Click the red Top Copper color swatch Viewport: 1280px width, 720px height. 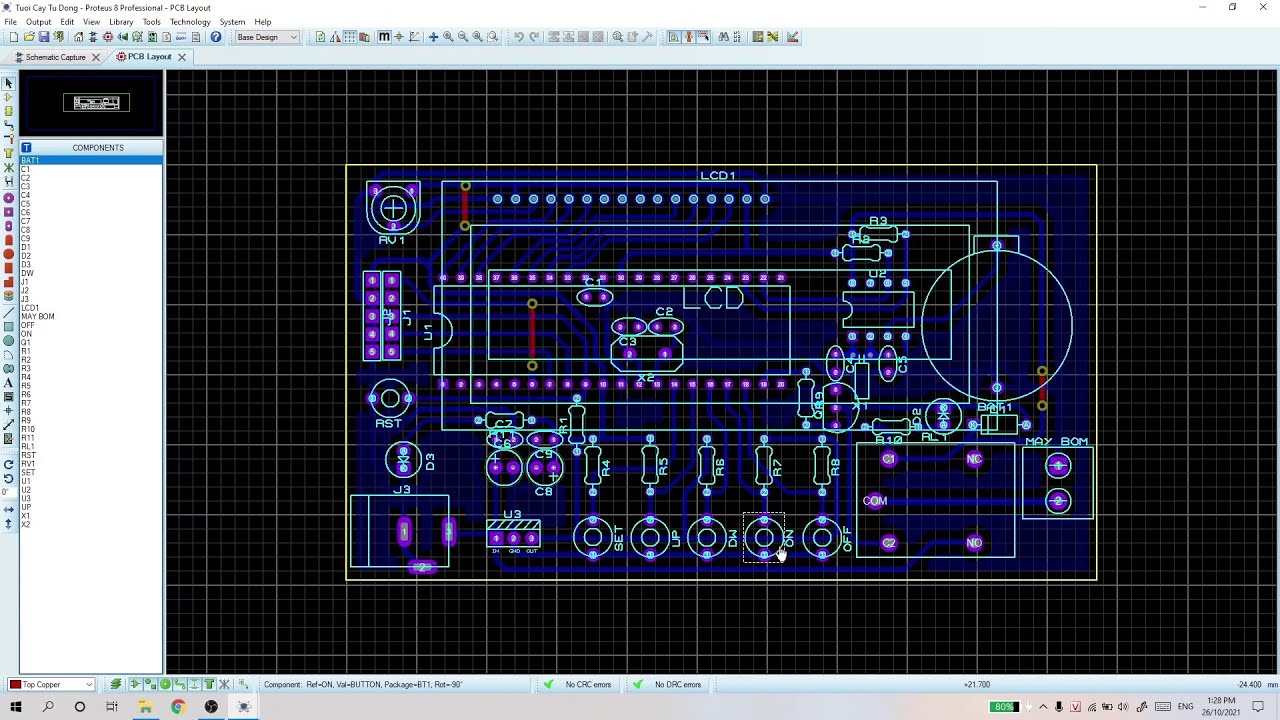[15, 684]
